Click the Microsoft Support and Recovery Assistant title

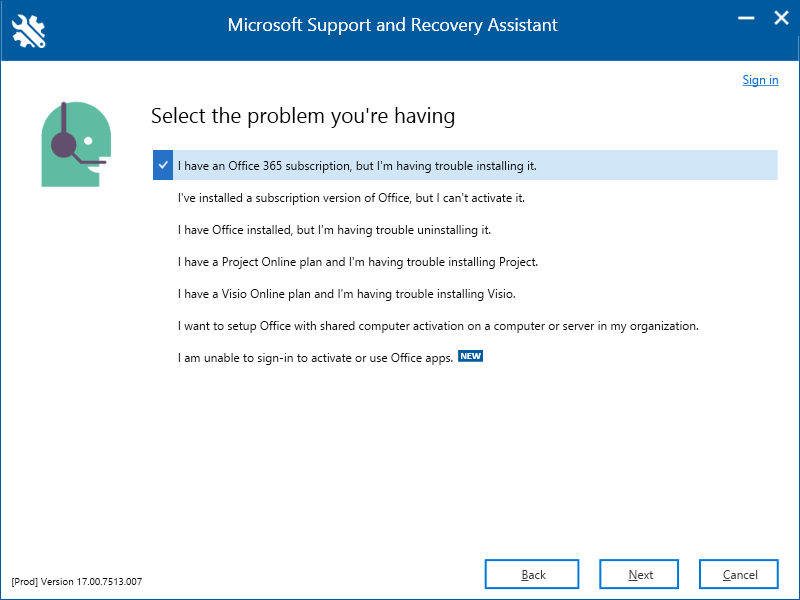[x=392, y=25]
